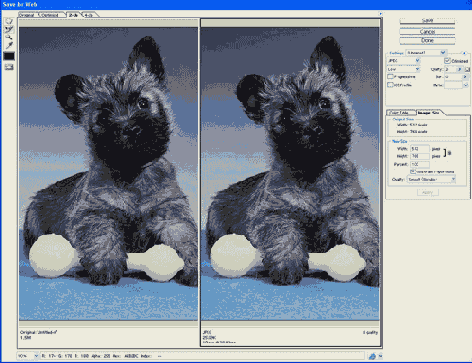Image resolution: width=472 pixels, height=363 pixels.
Task: Switch to the Color Table tab
Action: tap(401, 112)
